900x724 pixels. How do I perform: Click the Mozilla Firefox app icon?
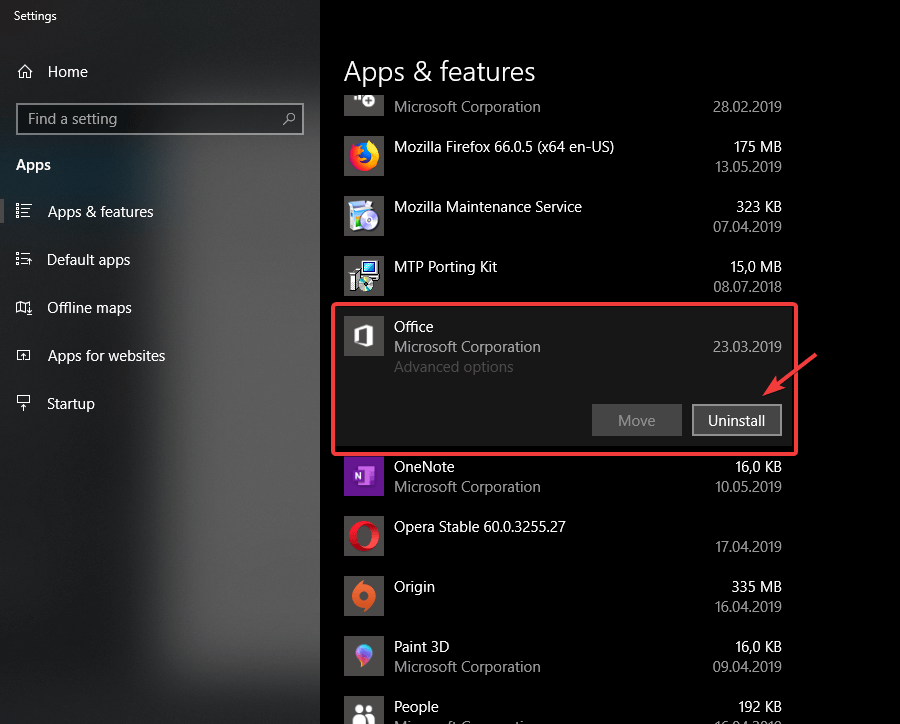(364, 156)
